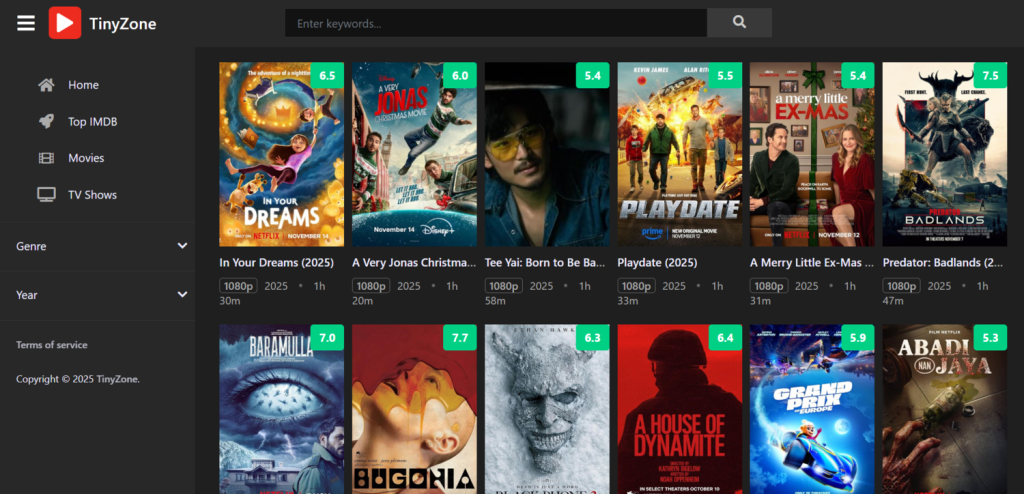Open A Merry Little Ex-Mas poster
The image size is (1024, 494).
812,154
